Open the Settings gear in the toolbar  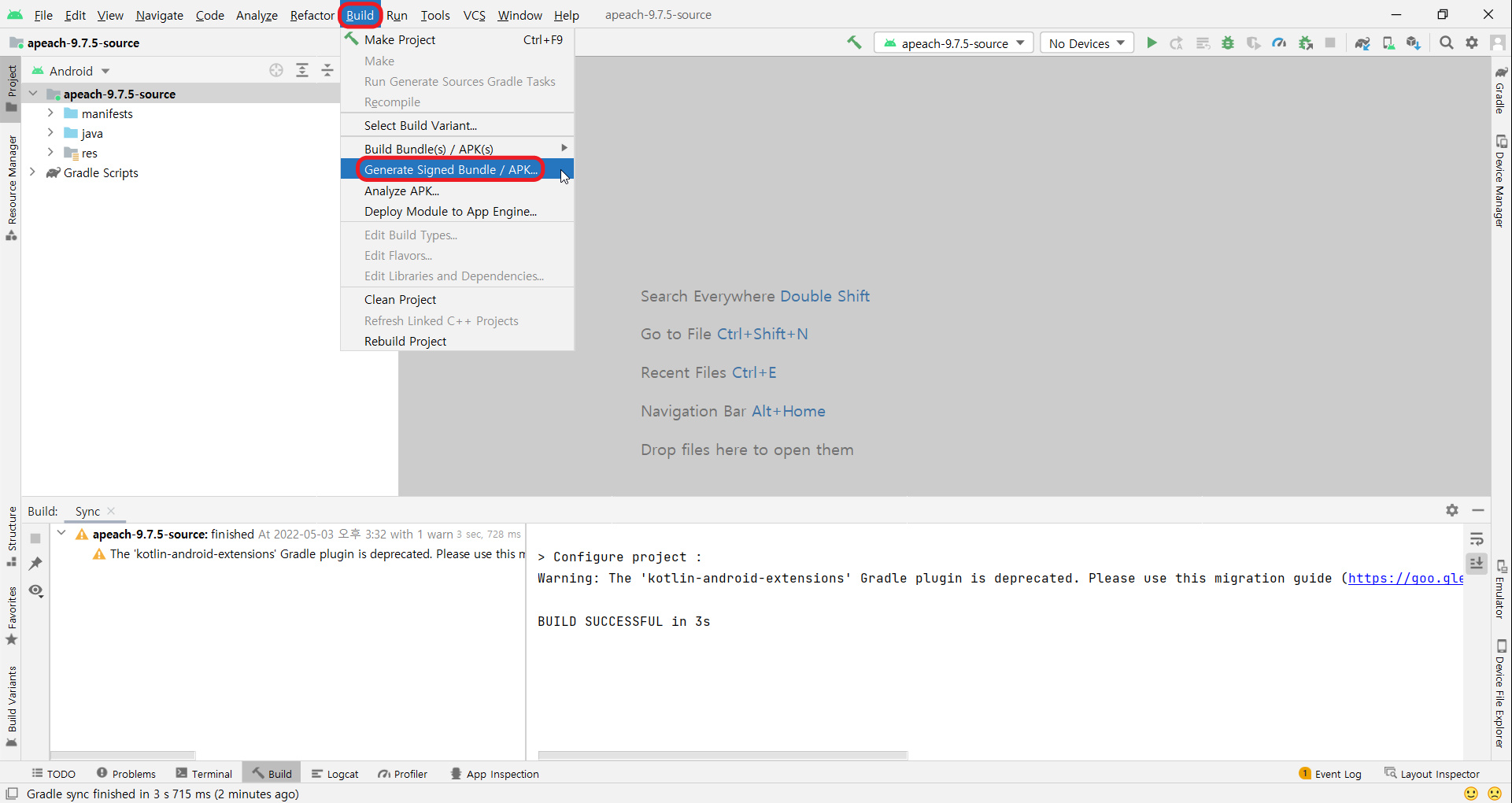(1473, 43)
